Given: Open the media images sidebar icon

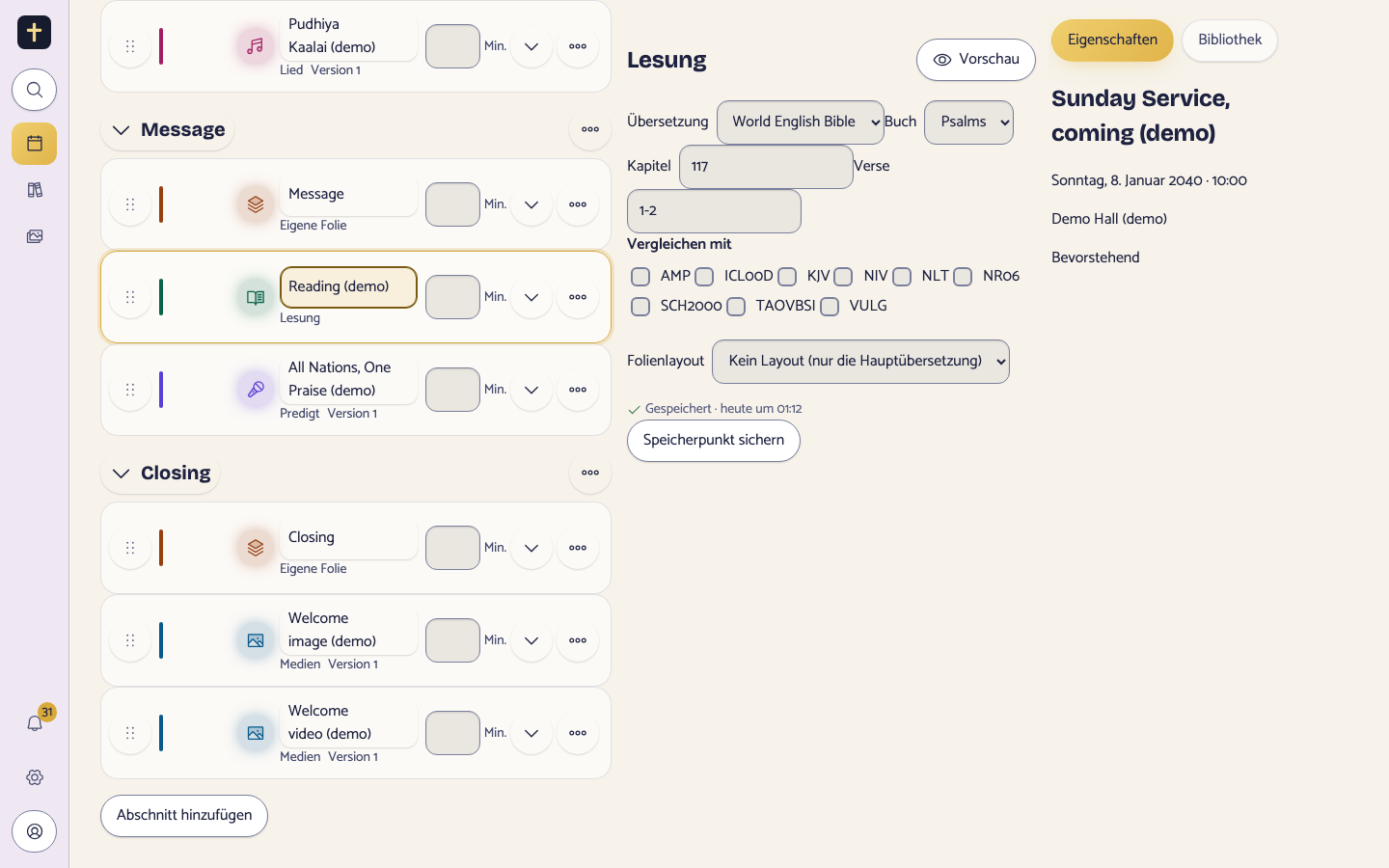Looking at the screenshot, I should pyautogui.click(x=34, y=236).
